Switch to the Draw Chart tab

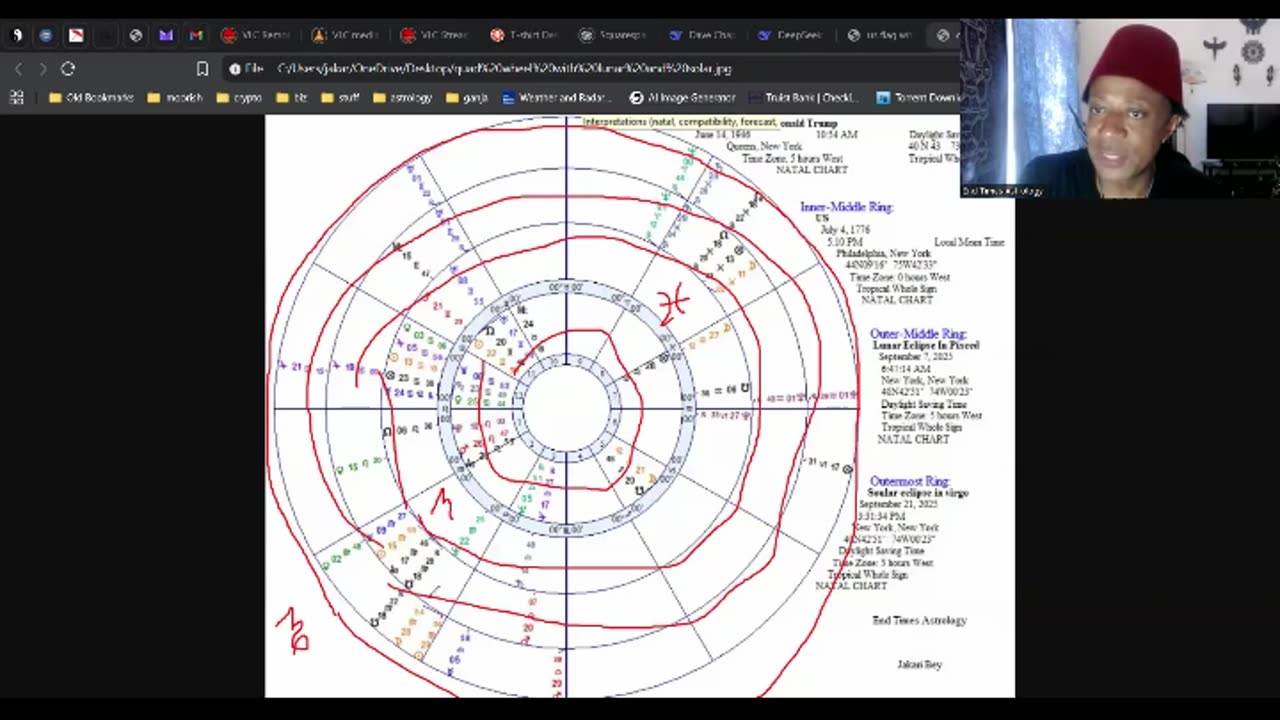pos(703,35)
